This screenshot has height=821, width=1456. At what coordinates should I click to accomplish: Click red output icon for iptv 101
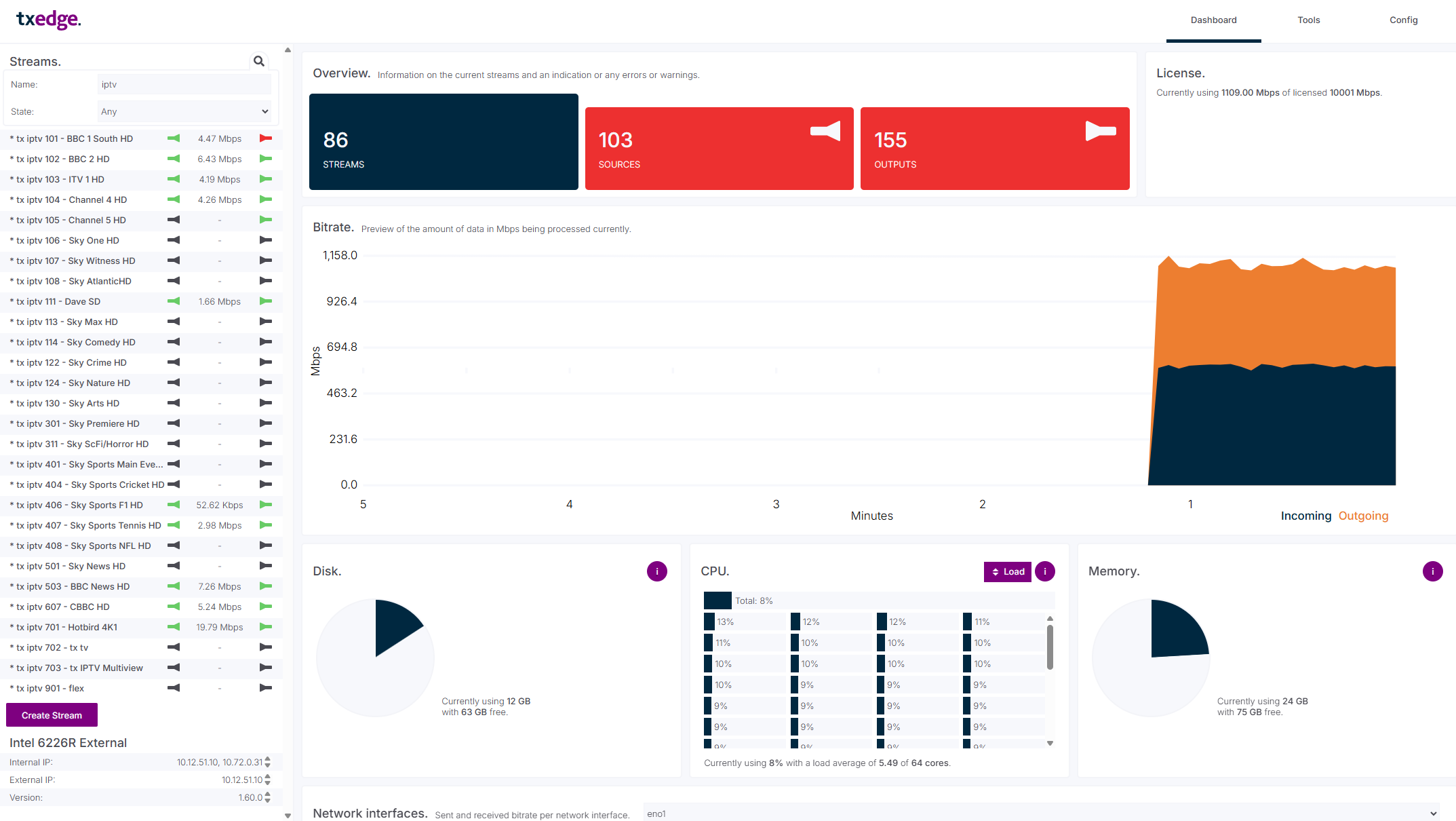point(266,138)
